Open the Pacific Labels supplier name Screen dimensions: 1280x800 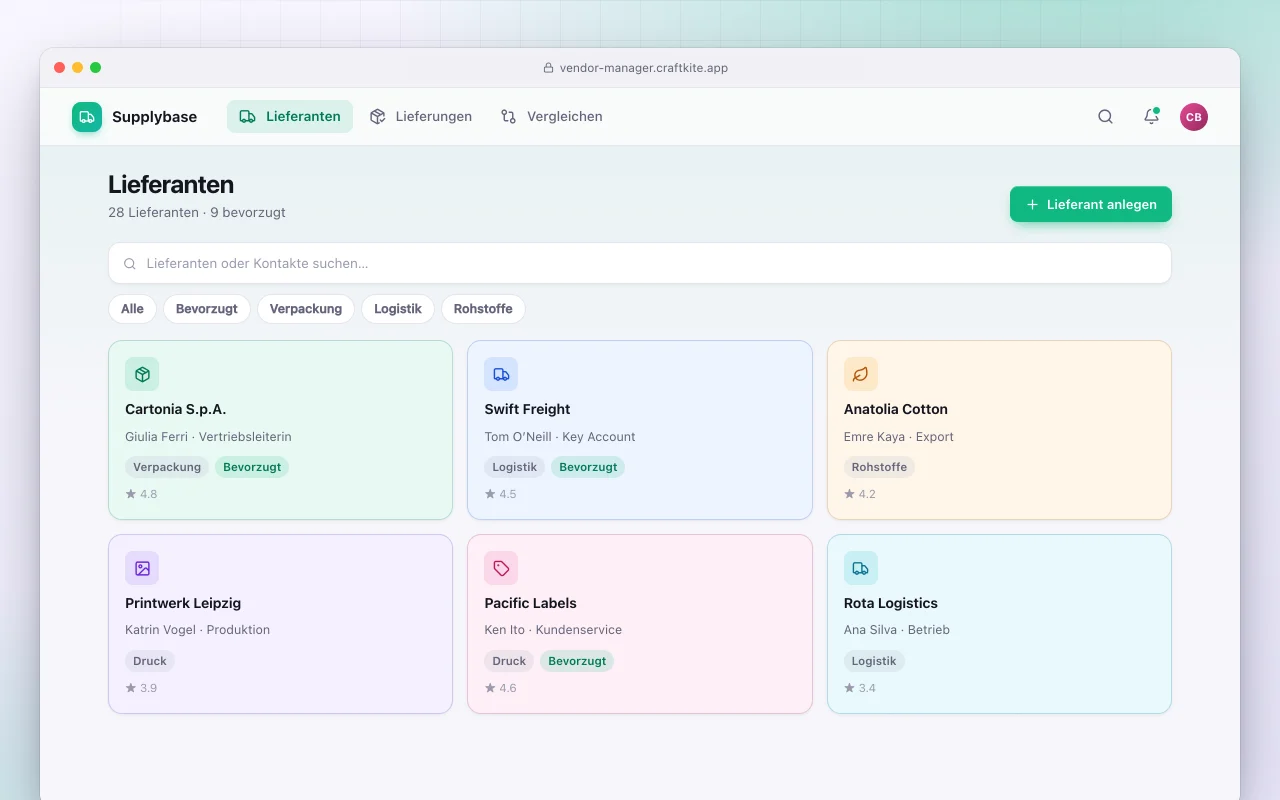point(530,603)
